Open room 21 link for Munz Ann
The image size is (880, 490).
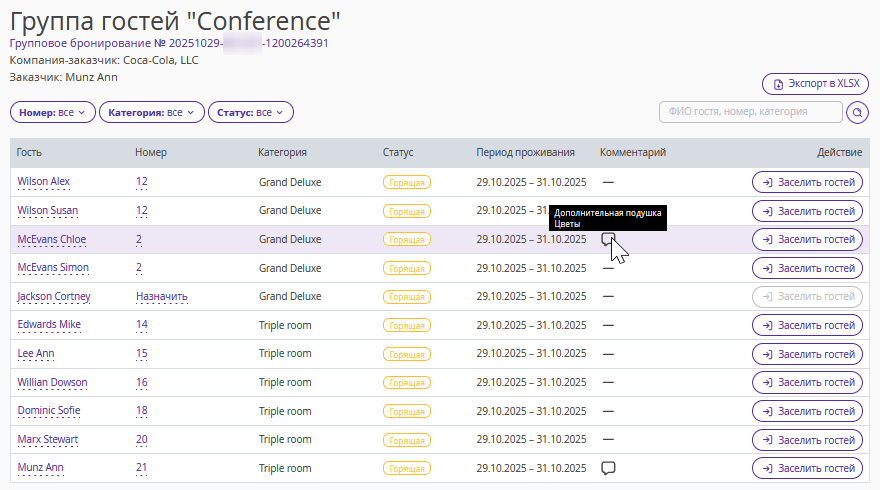pos(142,468)
